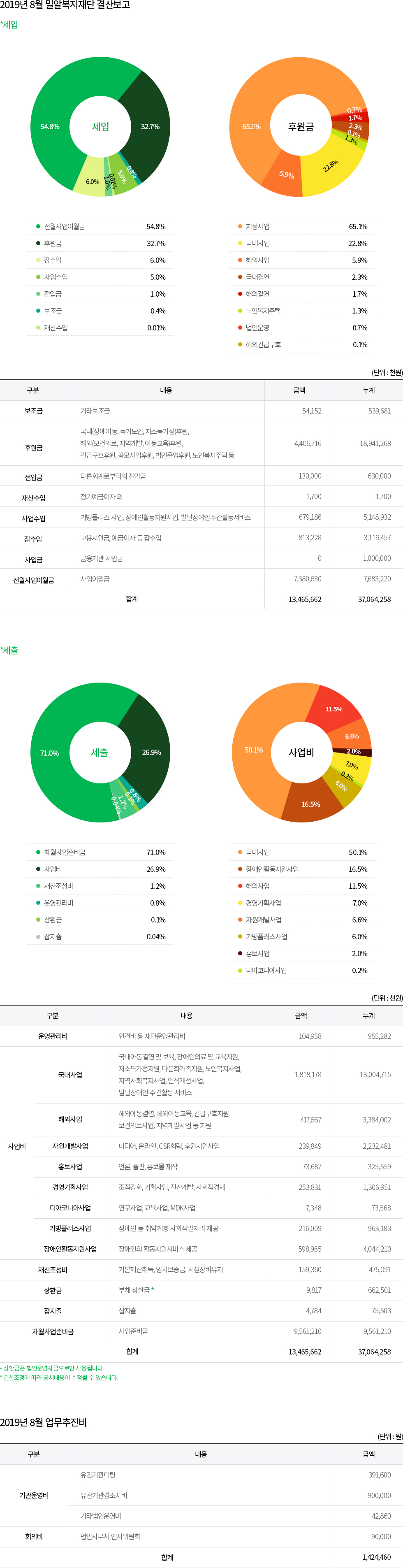The image size is (403, 1568).
Task: Click the dark green 후원금 legend dot
Action: click(38, 244)
